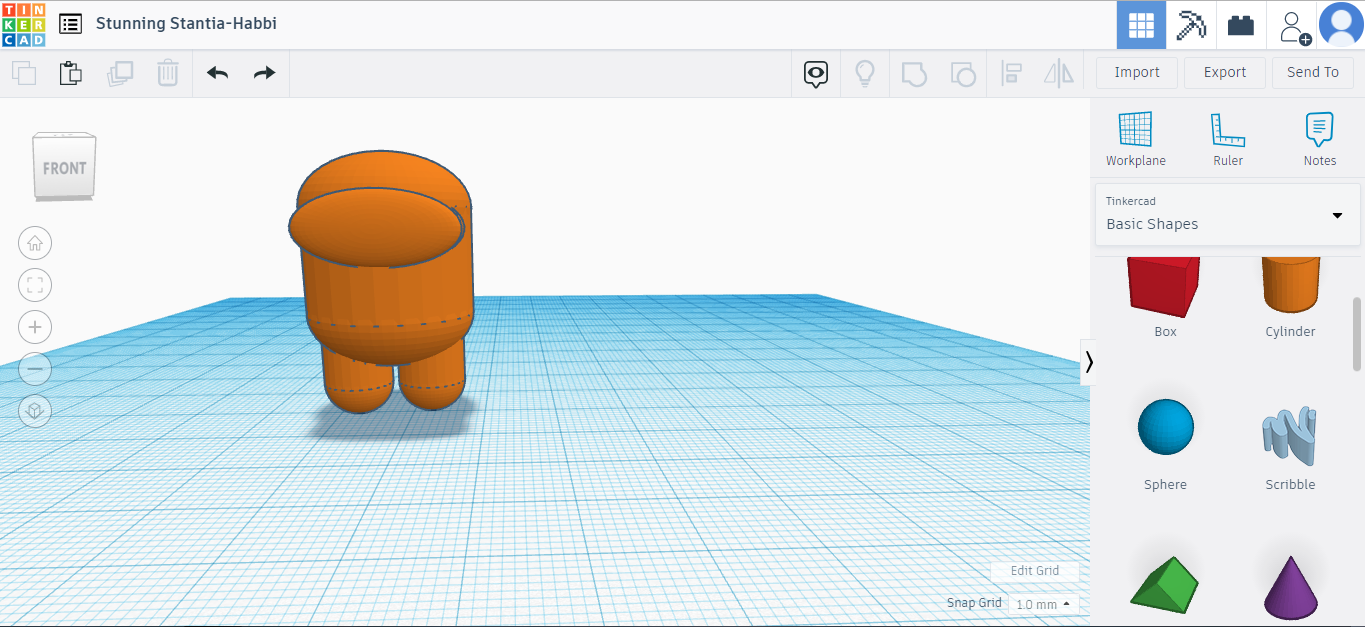Select the Ruler tool
Viewport: 1365px width, 627px height.
1228,139
